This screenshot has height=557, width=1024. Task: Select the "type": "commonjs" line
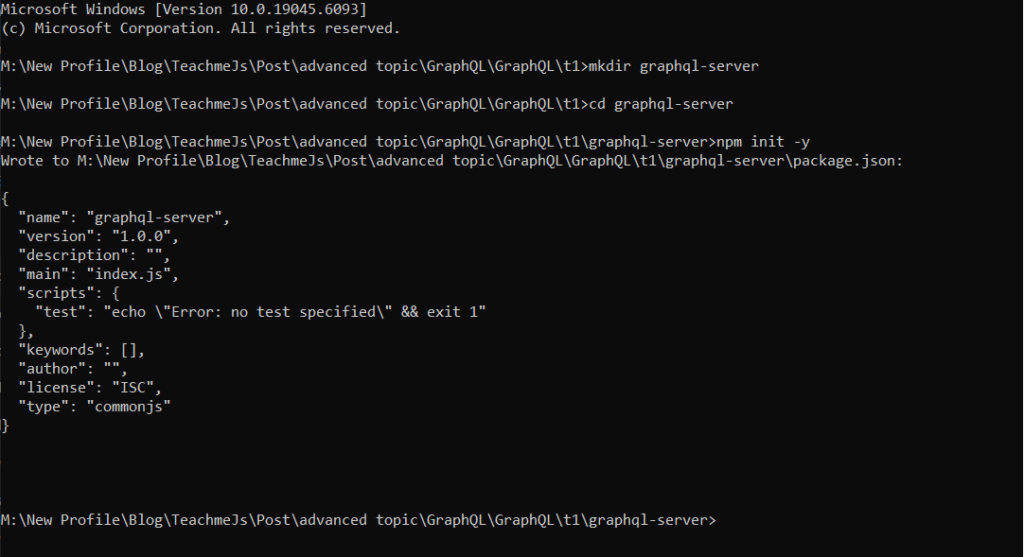pyautogui.click(x=95, y=407)
